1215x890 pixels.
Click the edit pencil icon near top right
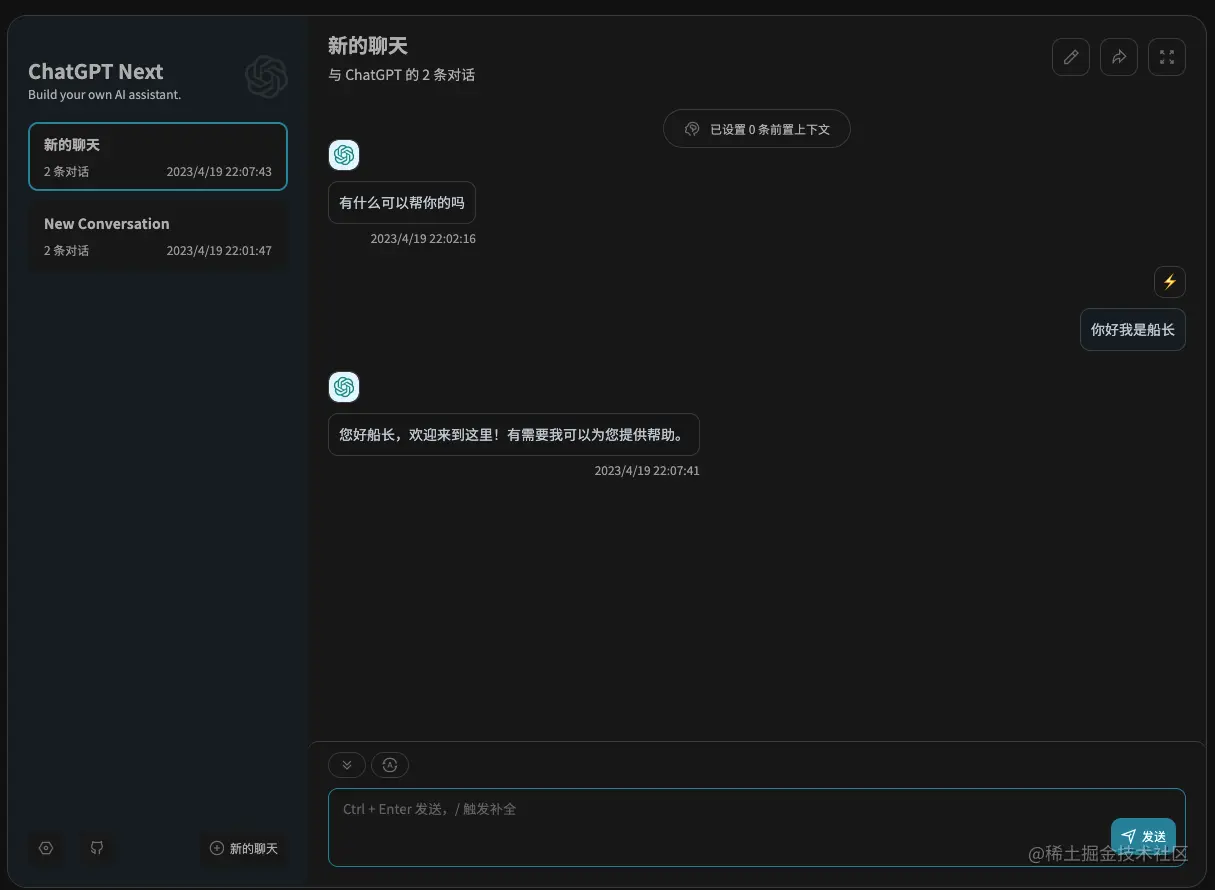(1071, 57)
